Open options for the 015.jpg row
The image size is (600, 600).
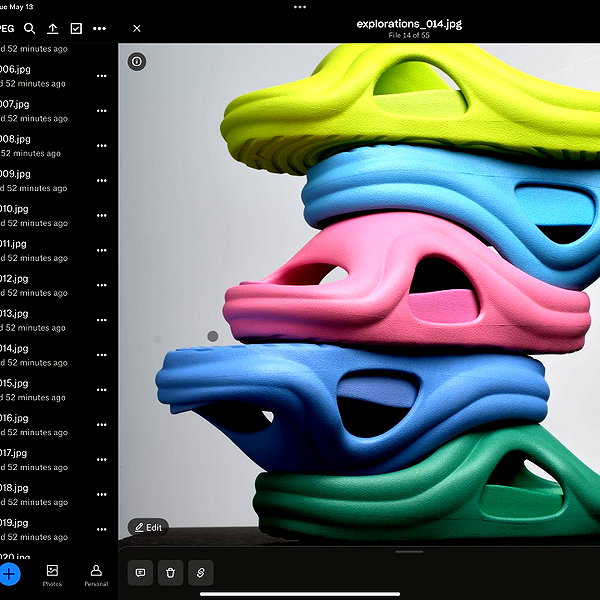tap(102, 390)
